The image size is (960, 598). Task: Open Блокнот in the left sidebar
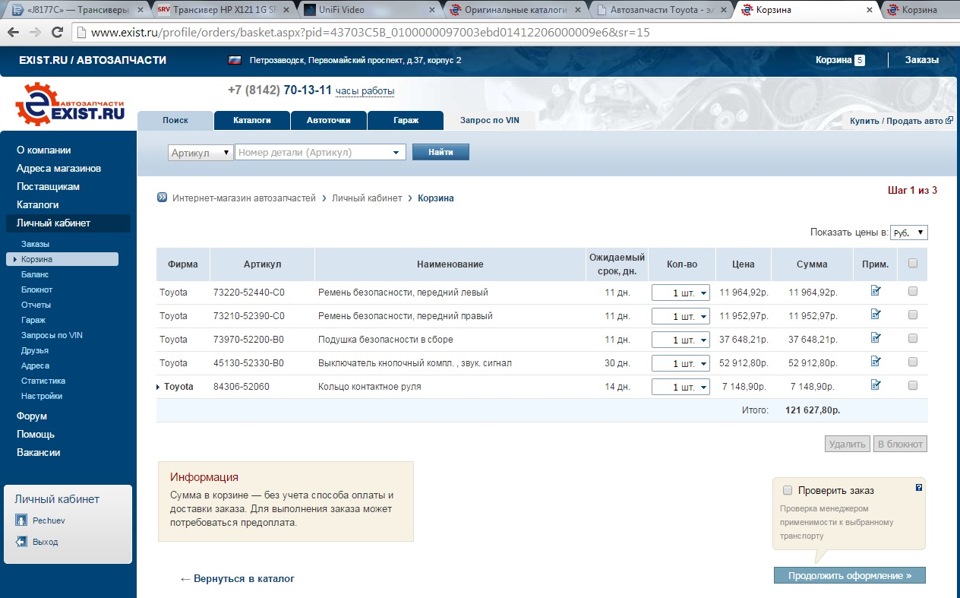click(37, 290)
